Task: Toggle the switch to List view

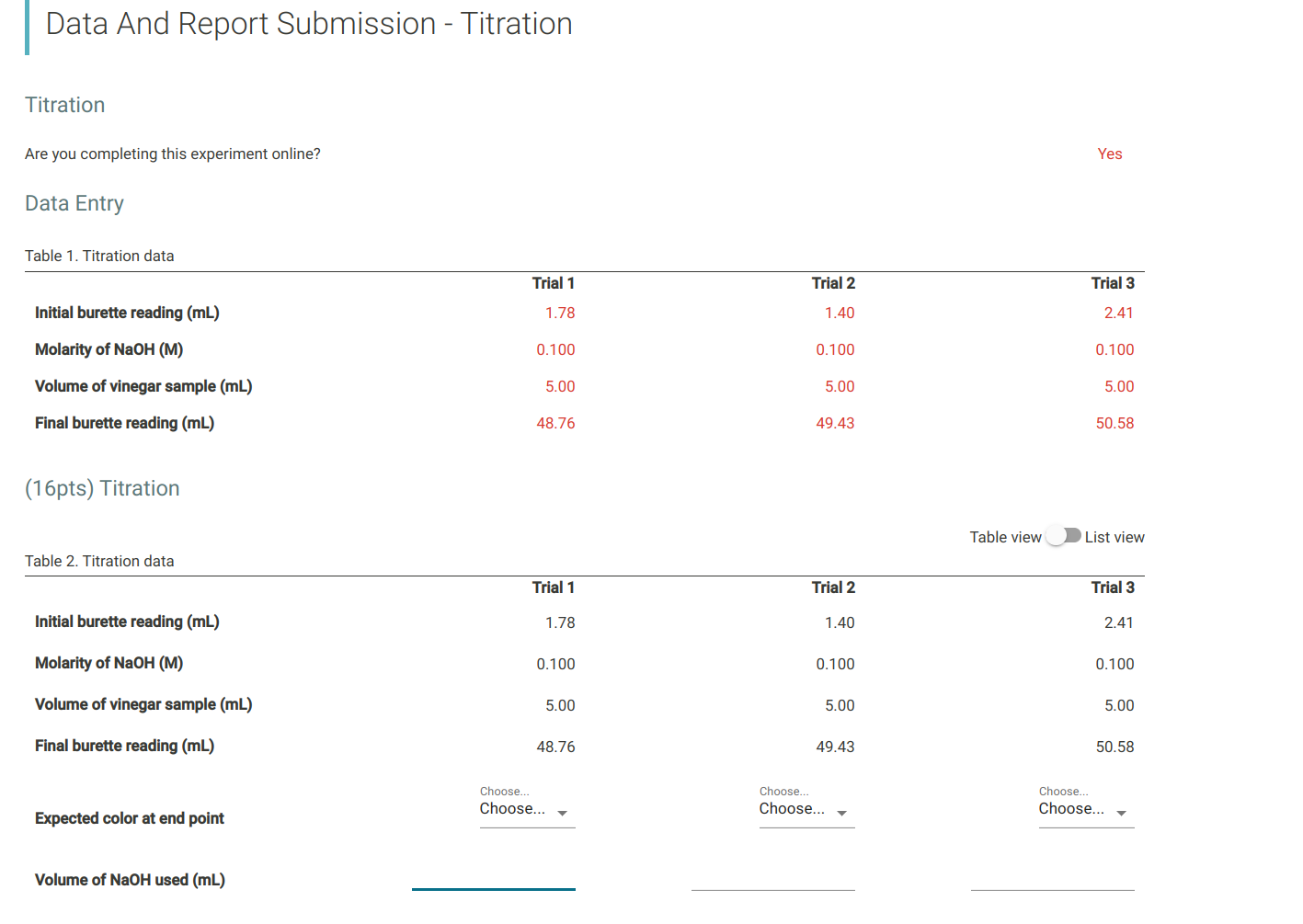Action: (x=1064, y=536)
